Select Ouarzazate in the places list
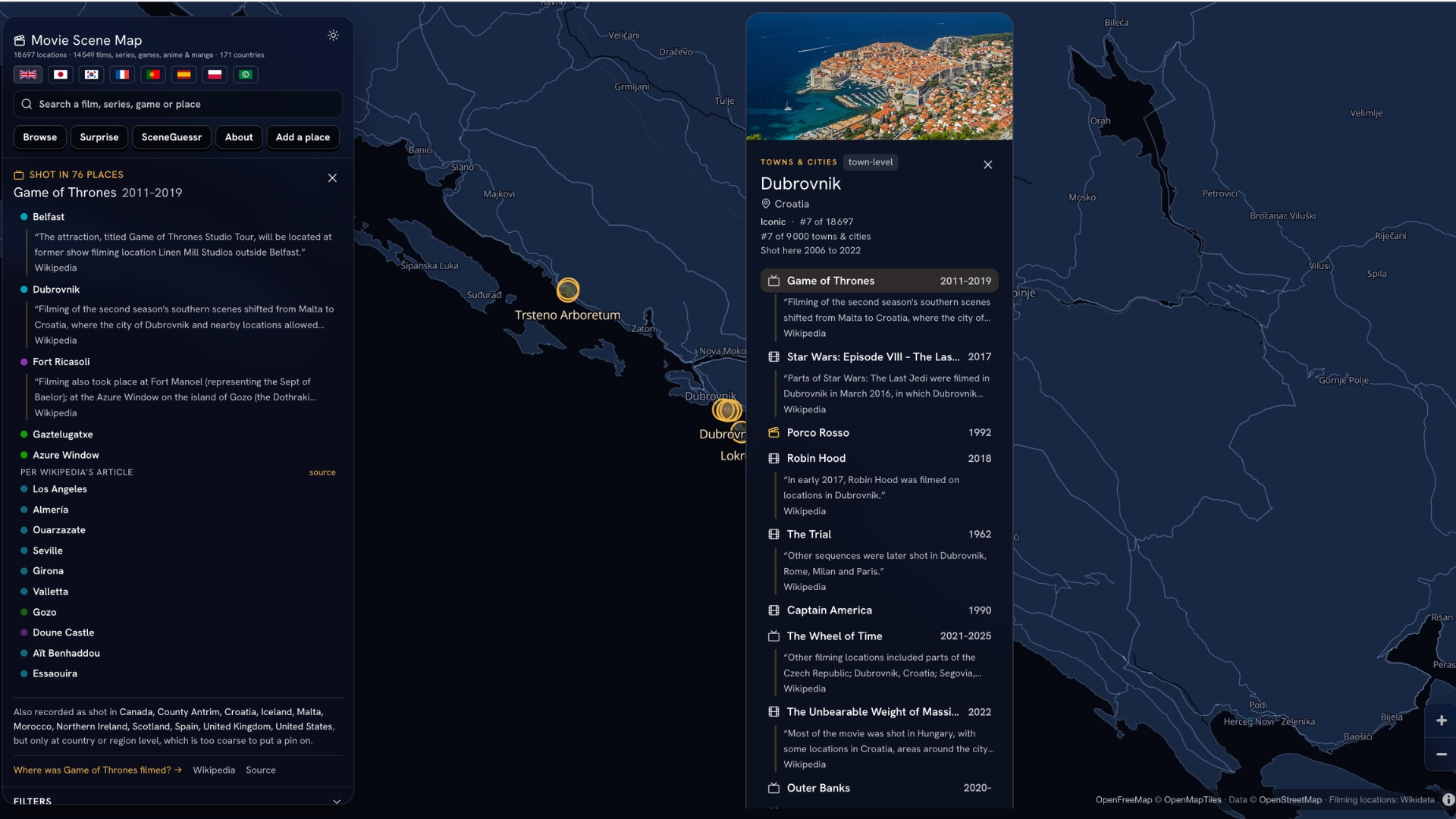This screenshot has width=1456, height=819. [x=59, y=530]
